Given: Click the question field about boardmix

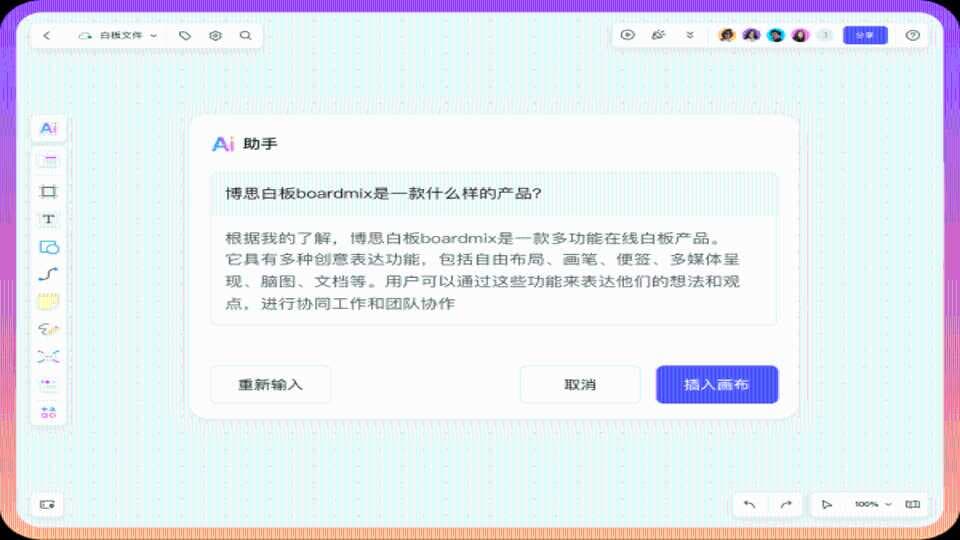Looking at the screenshot, I should [494, 193].
